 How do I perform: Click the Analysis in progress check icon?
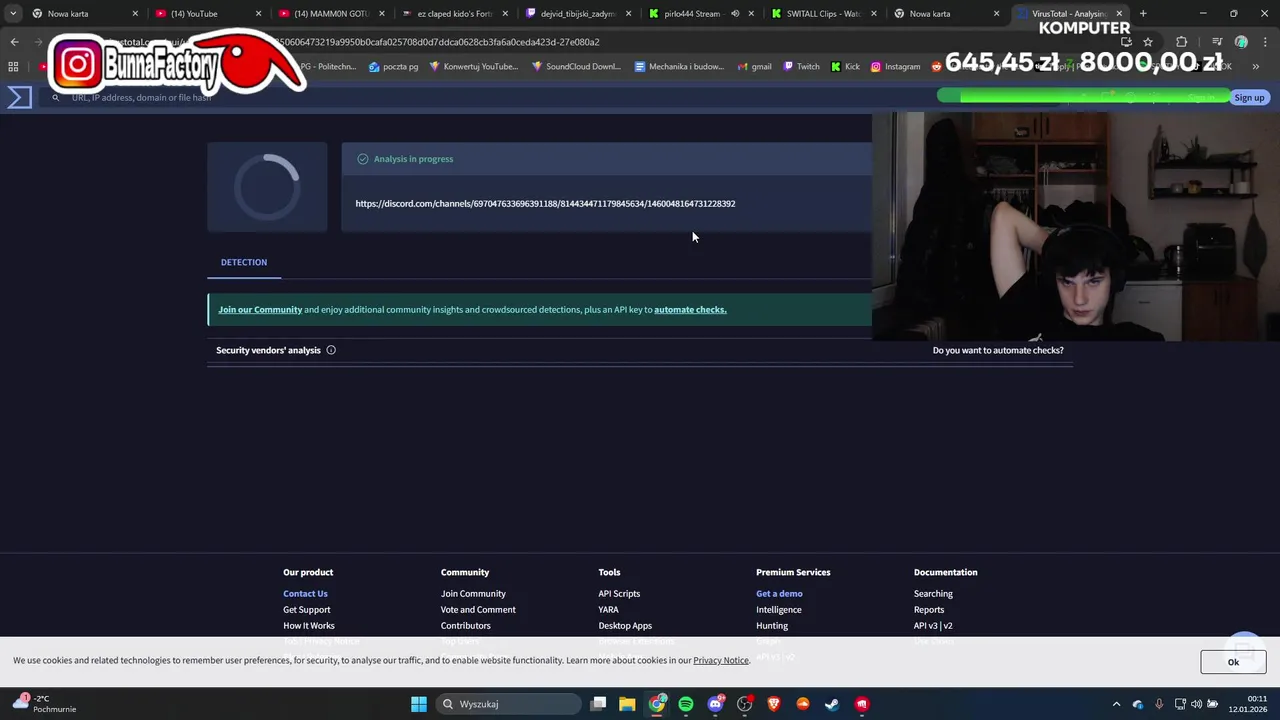[363, 159]
